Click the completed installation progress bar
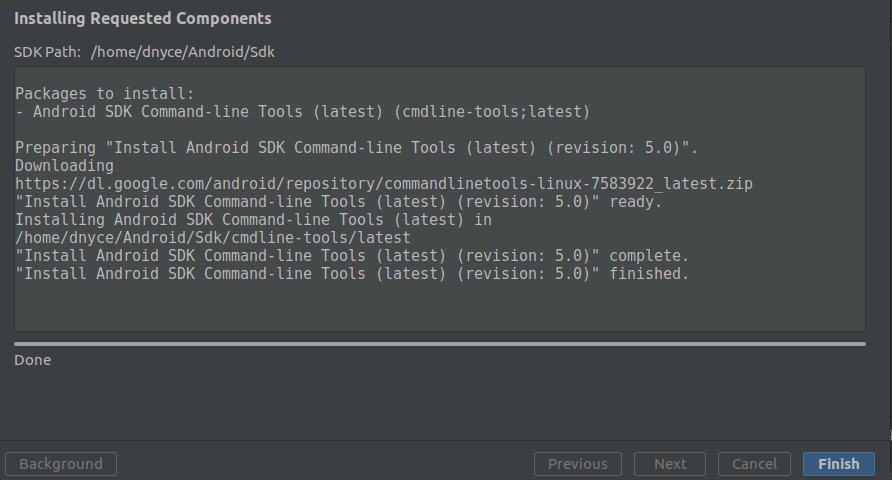This screenshot has width=892, height=480. point(440,344)
